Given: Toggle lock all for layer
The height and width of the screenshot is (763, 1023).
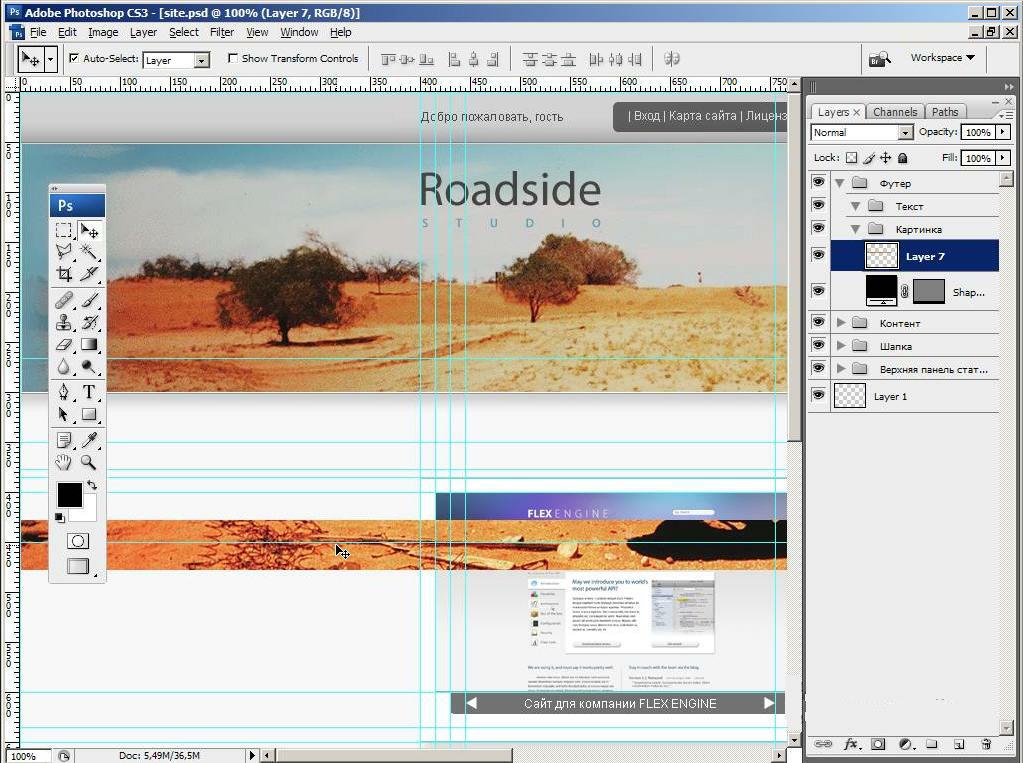Looking at the screenshot, I should click(903, 157).
